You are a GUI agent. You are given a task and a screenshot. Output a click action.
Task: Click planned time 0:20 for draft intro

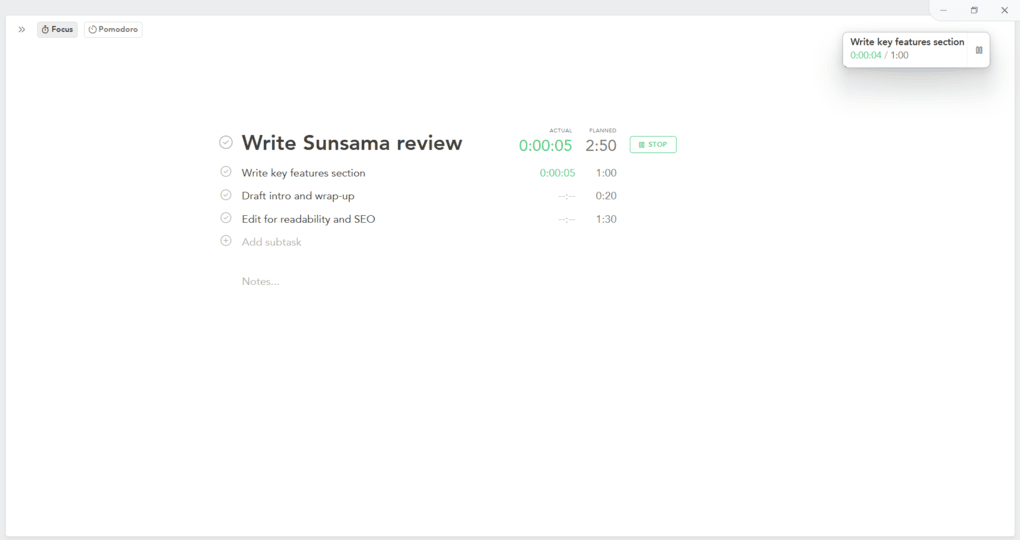tap(606, 196)
